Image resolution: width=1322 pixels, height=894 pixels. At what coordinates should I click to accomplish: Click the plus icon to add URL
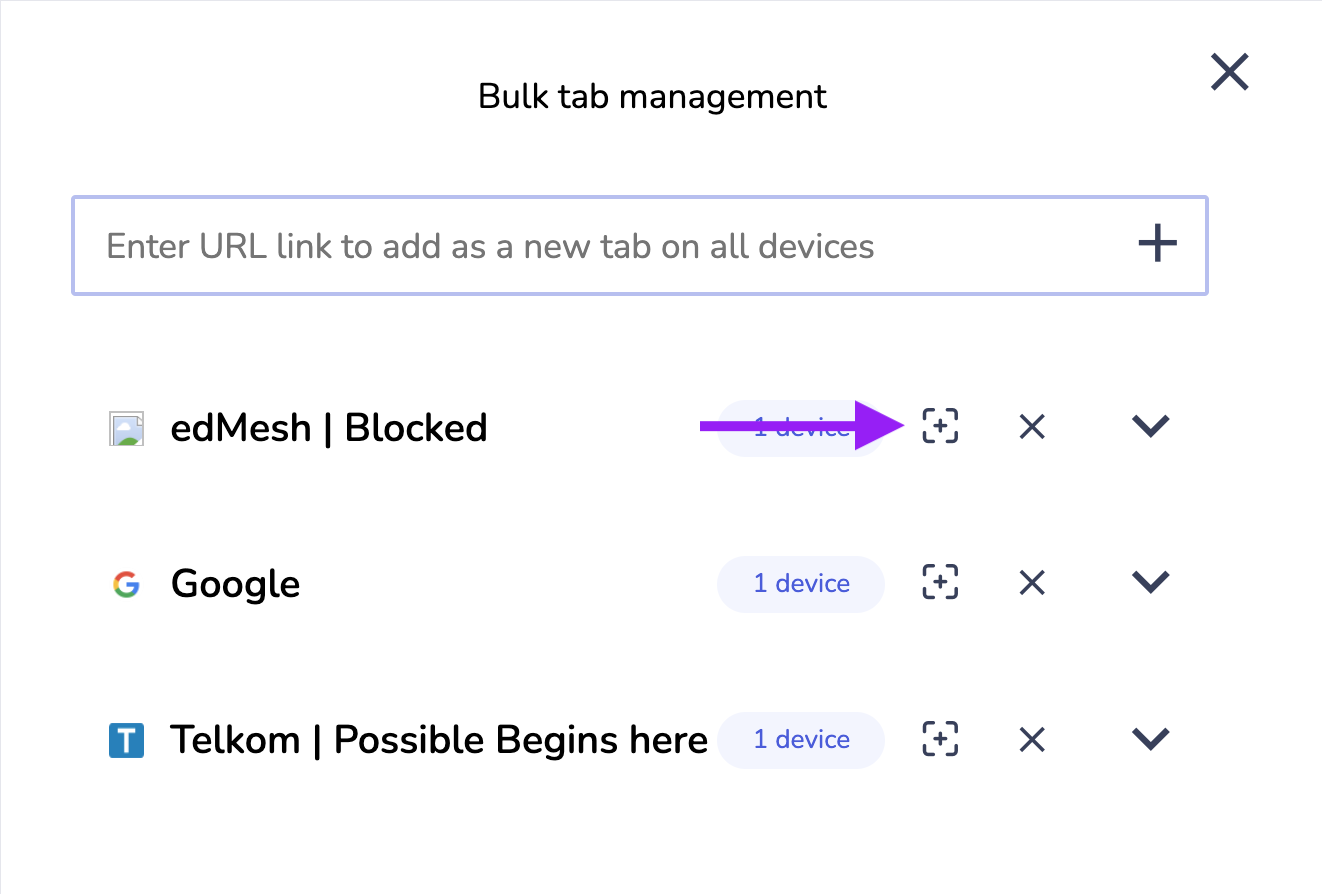pos(1157,243)
